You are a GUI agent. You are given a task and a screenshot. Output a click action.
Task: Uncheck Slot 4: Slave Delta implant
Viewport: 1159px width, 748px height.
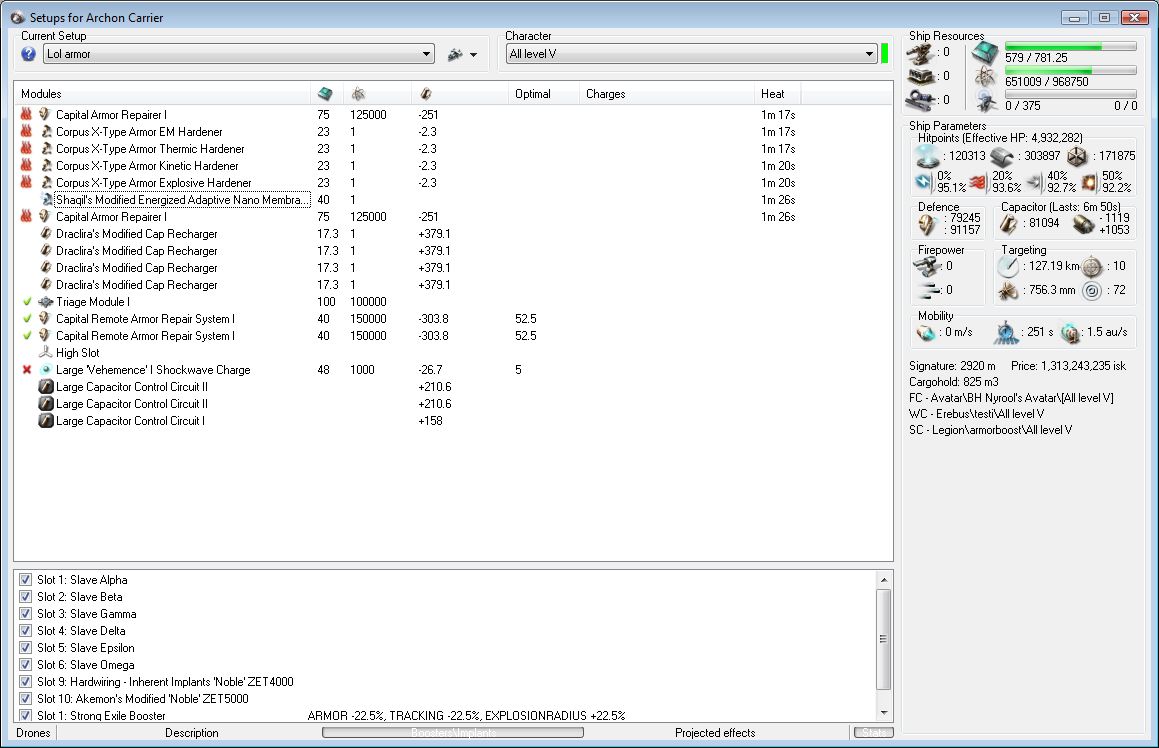26,630
